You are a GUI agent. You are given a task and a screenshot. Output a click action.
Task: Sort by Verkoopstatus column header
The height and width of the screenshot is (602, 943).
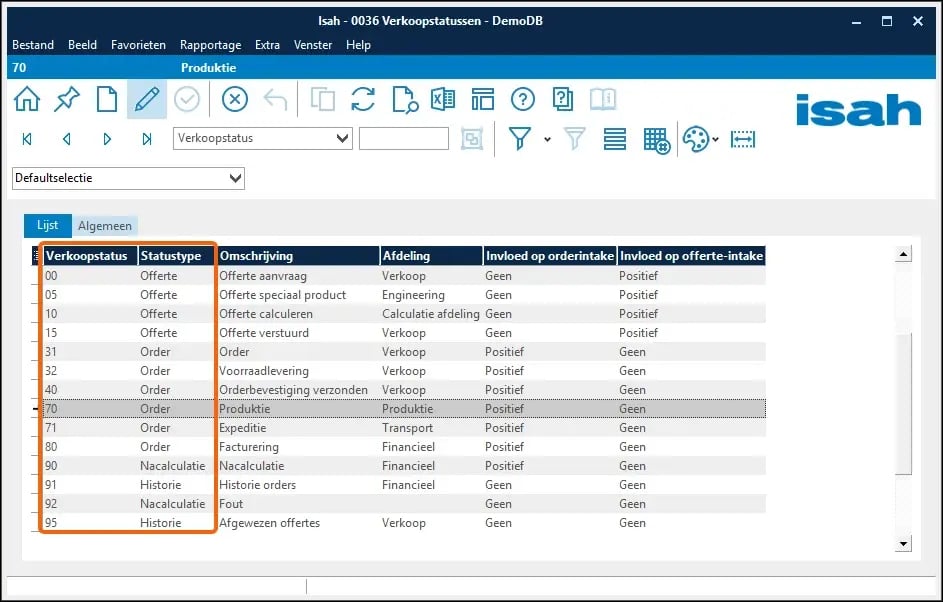(x=90, y=256)
